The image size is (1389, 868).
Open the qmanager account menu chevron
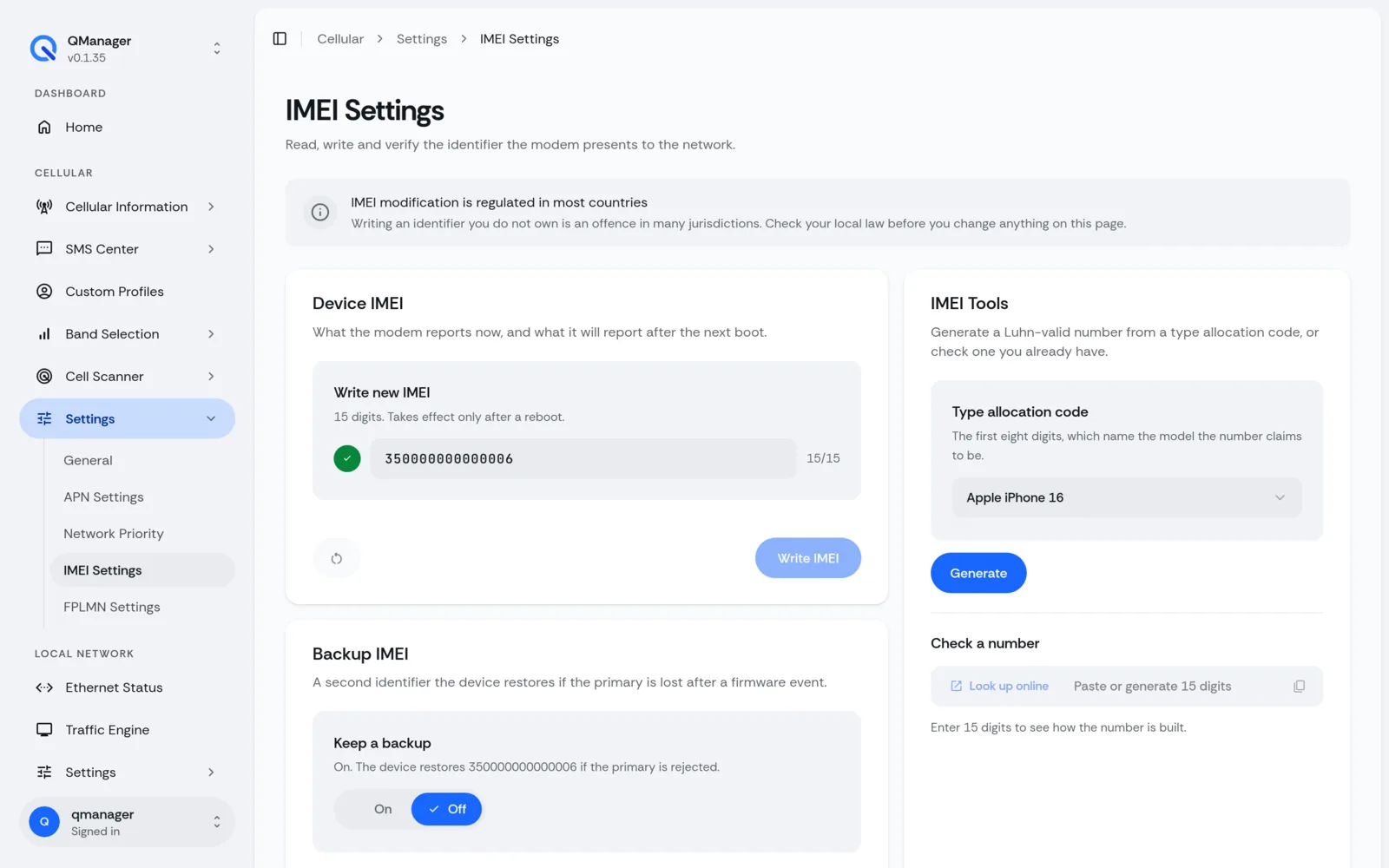pos(217,822)
